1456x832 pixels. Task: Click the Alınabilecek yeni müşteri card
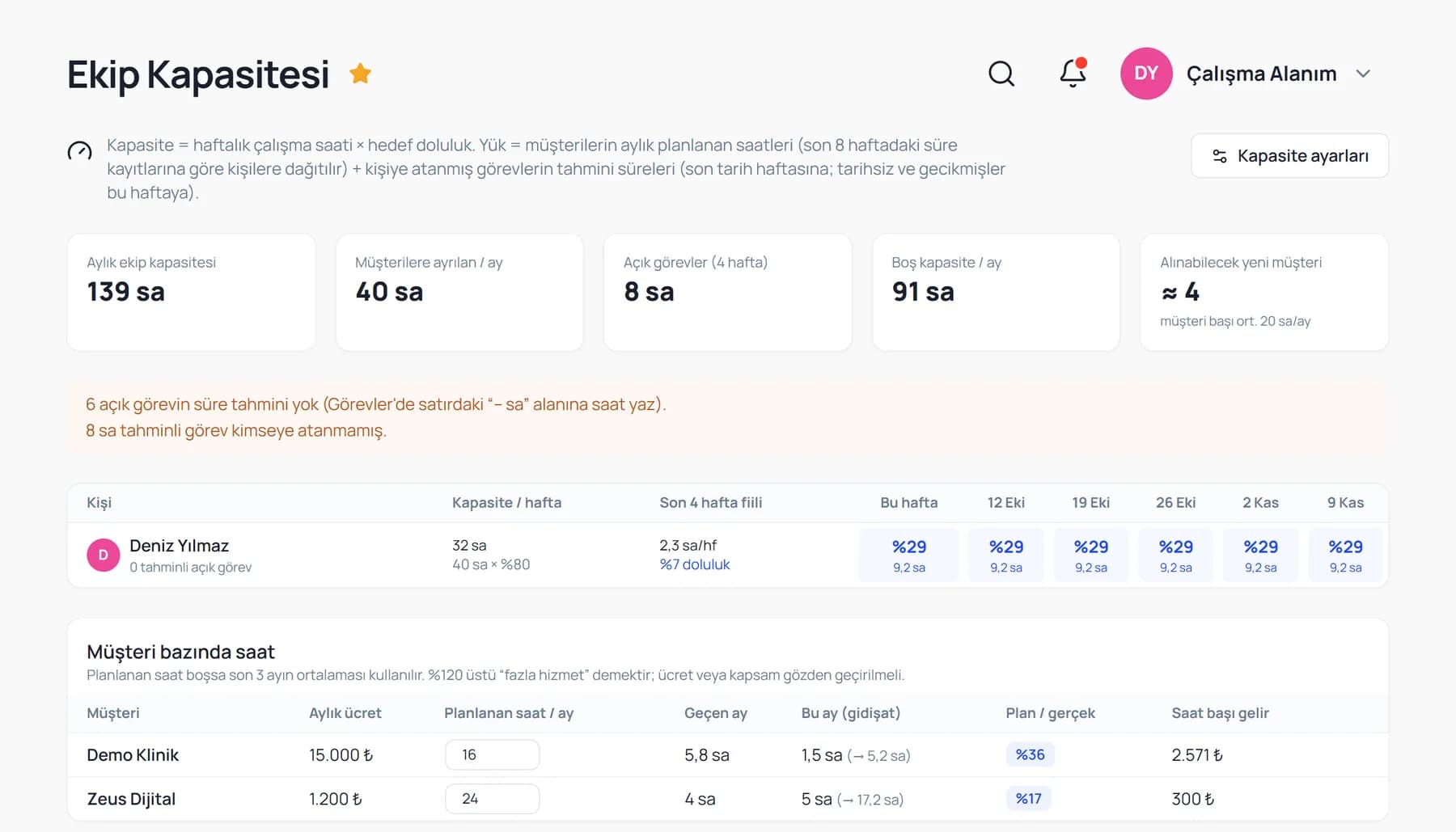click(x=1264, y=292)
